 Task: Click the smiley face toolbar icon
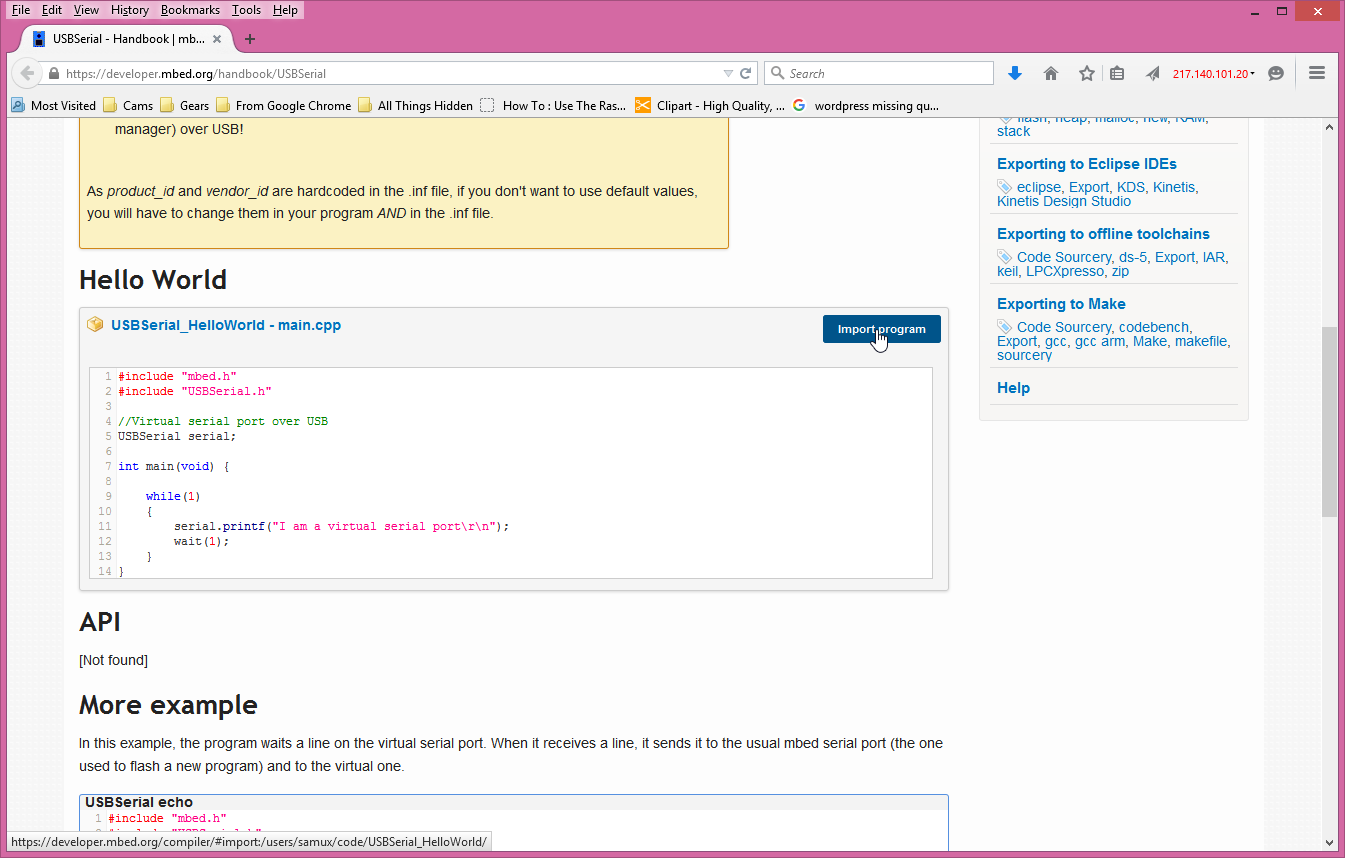pyautogui.click(x=1276, y=73)
